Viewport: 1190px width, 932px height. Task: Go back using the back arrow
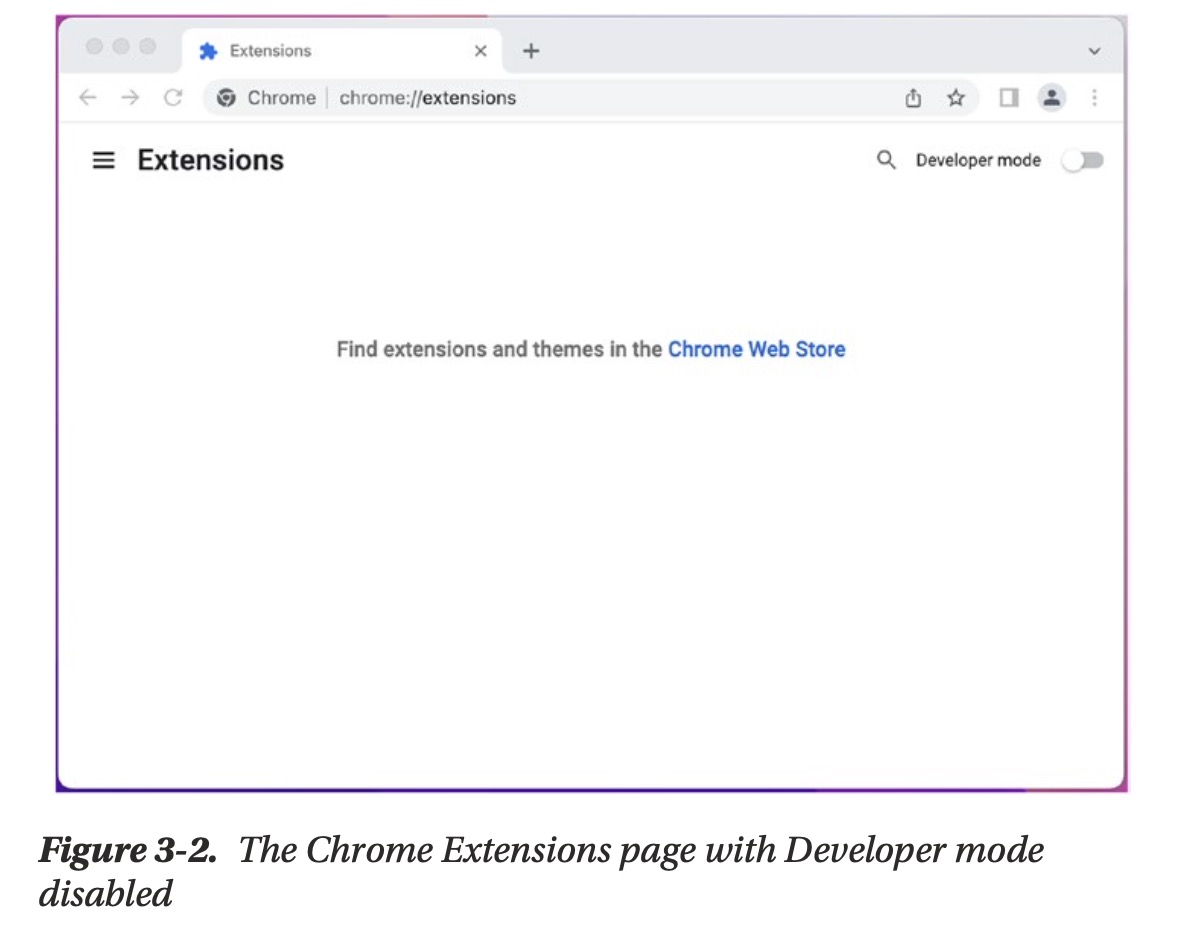coord(88,98)
